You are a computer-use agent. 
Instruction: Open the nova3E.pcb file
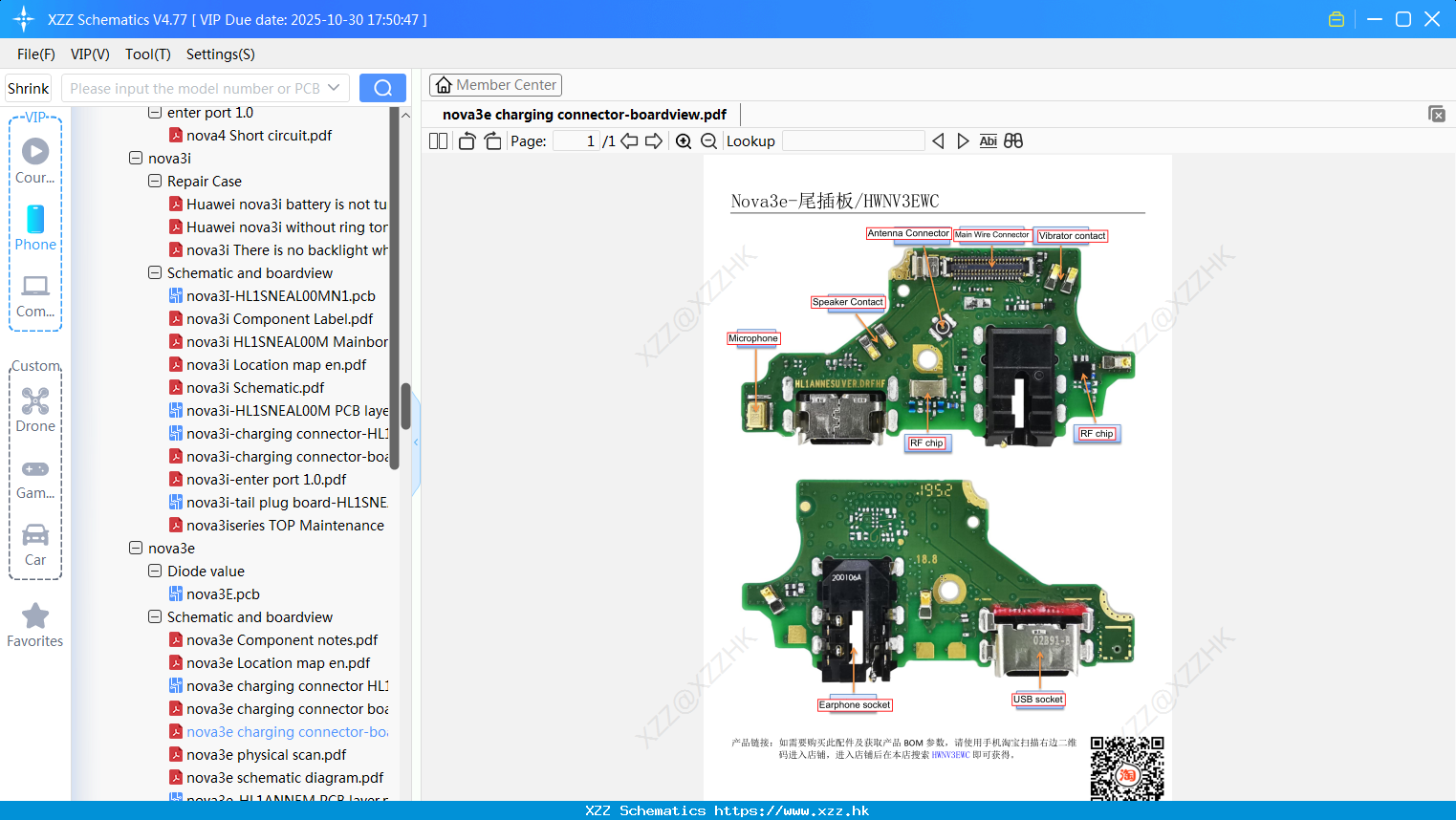[223, 594]
